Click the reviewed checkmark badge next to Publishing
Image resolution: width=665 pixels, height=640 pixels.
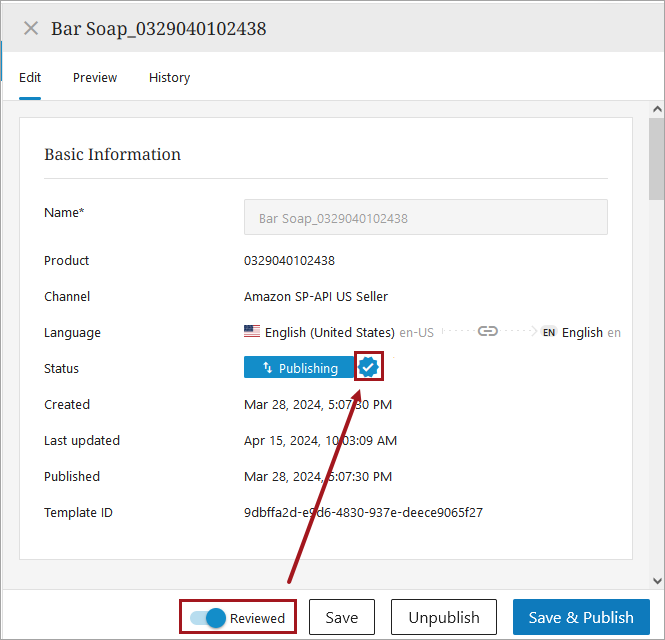(369, 368)
